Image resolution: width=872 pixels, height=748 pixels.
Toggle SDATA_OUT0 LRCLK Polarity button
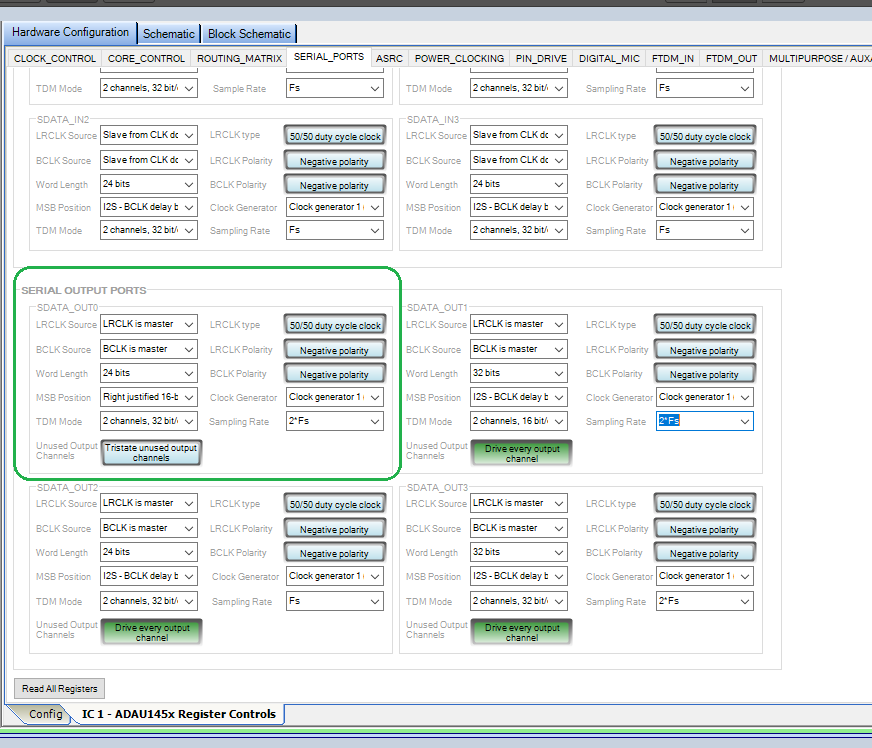pos(335,350)
